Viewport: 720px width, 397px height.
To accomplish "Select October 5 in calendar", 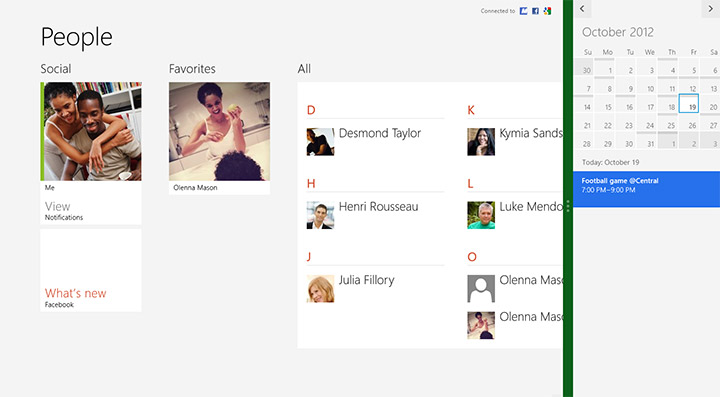I will [x=689, y=67].
